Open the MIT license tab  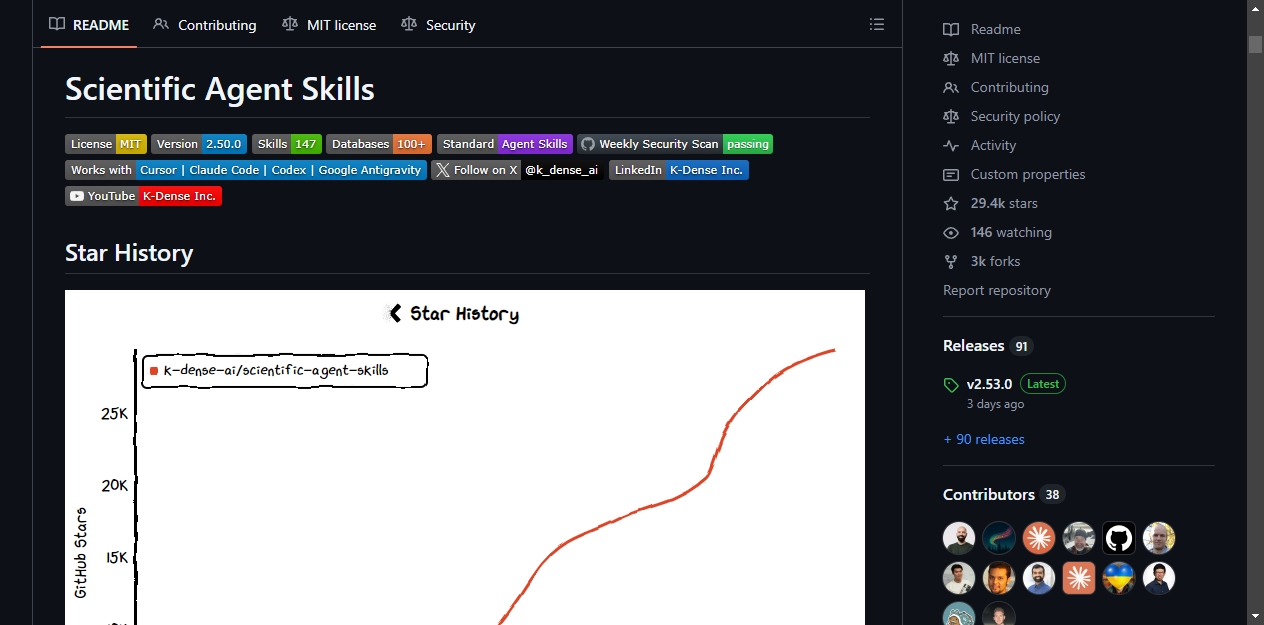click(x=329, y=25)
